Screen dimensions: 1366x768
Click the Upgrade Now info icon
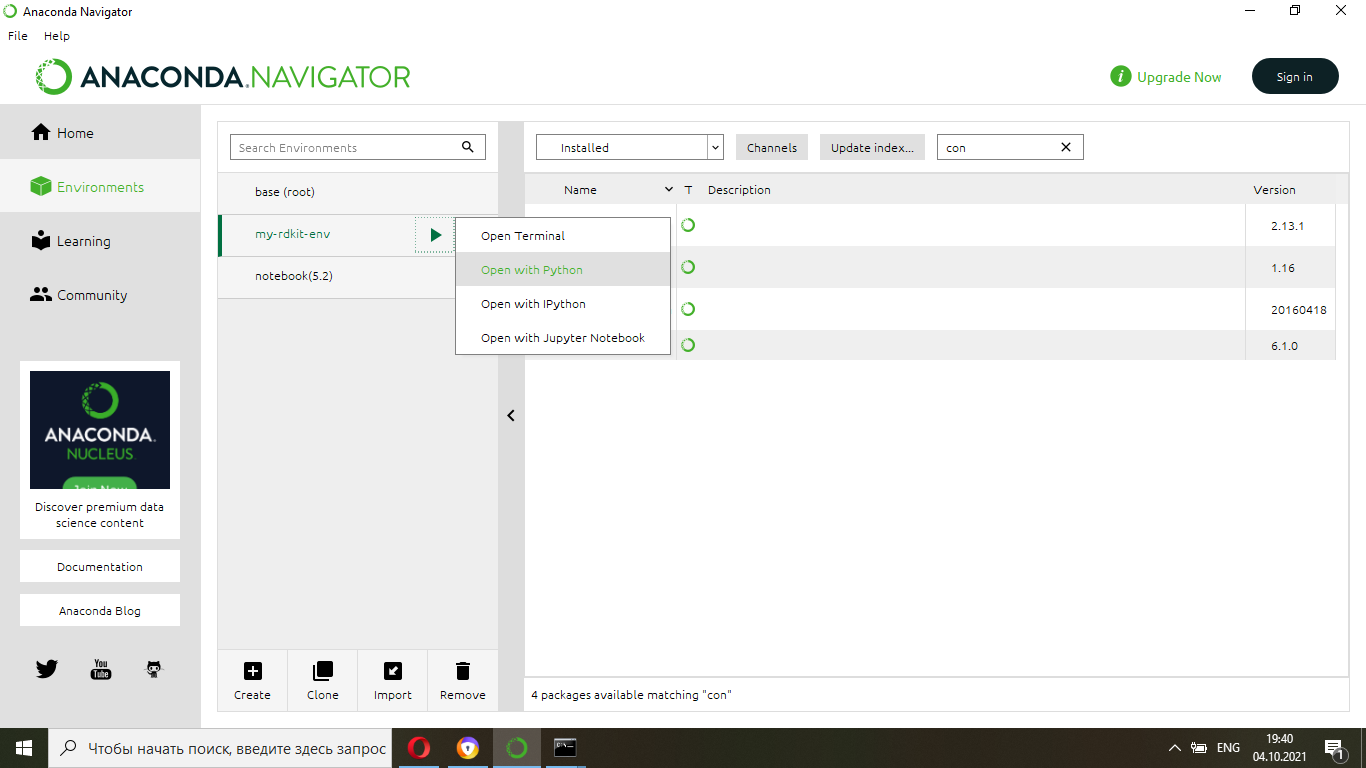[x=1121, y=77]
